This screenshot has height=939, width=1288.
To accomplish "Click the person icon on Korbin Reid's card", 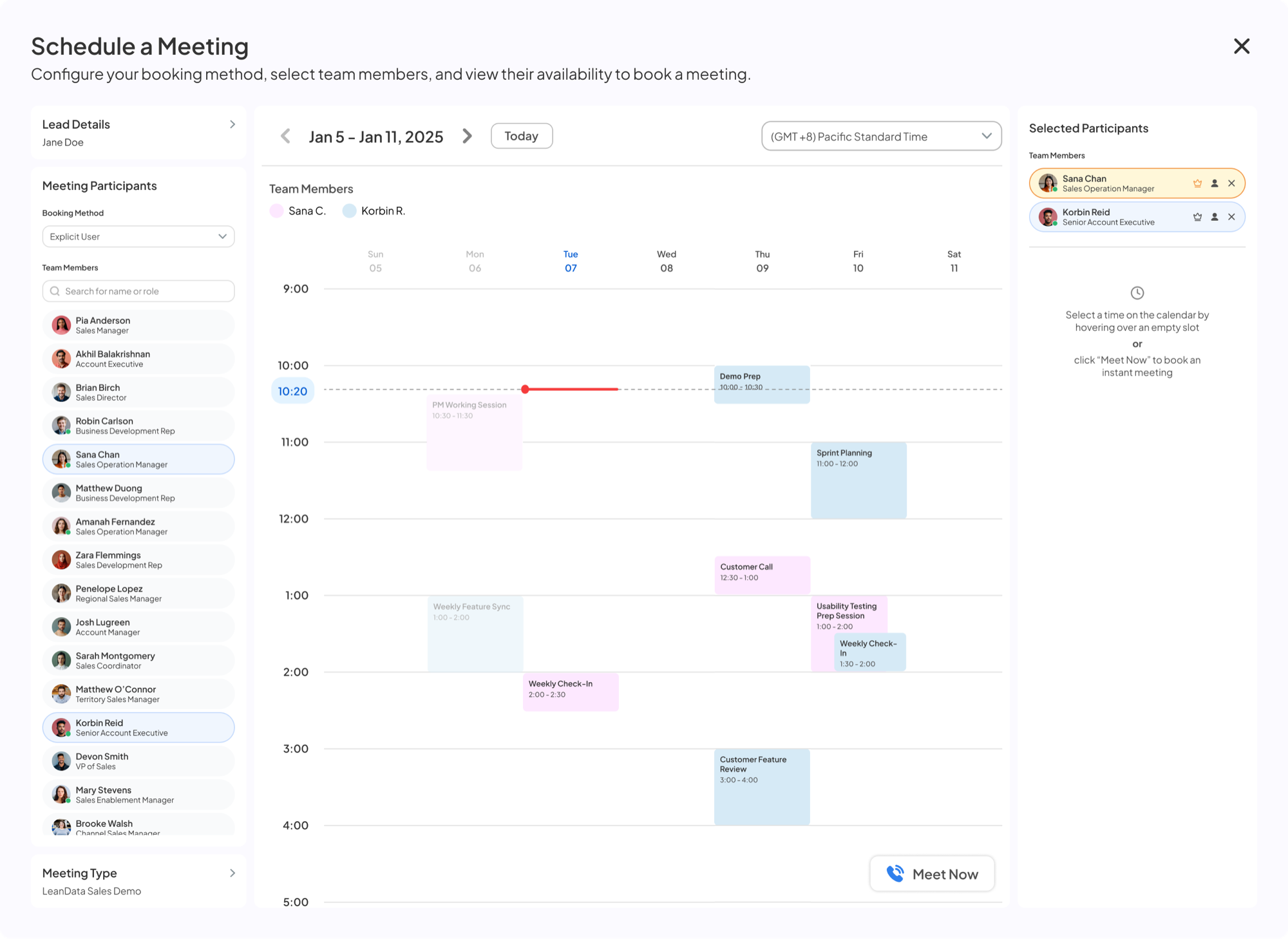I will point(1215,217).
